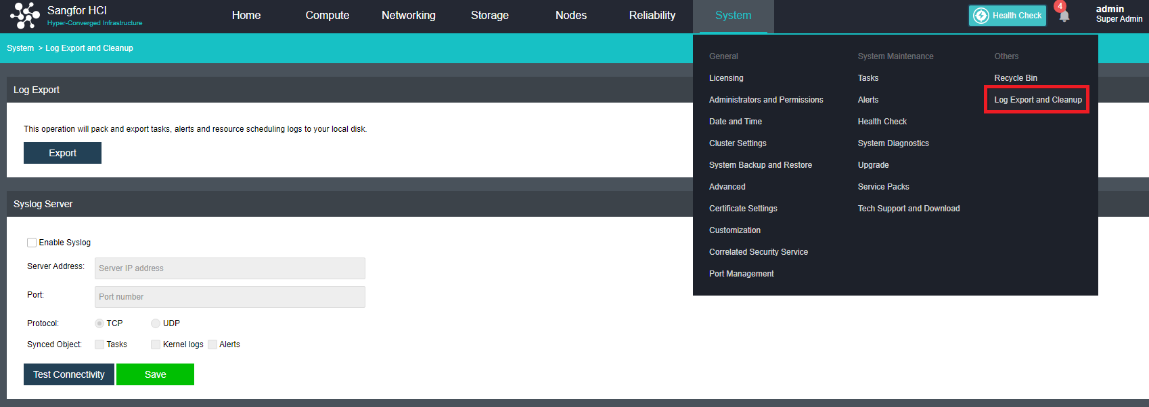
Task: Focus the Server IP address field
Action: (229, 268)
